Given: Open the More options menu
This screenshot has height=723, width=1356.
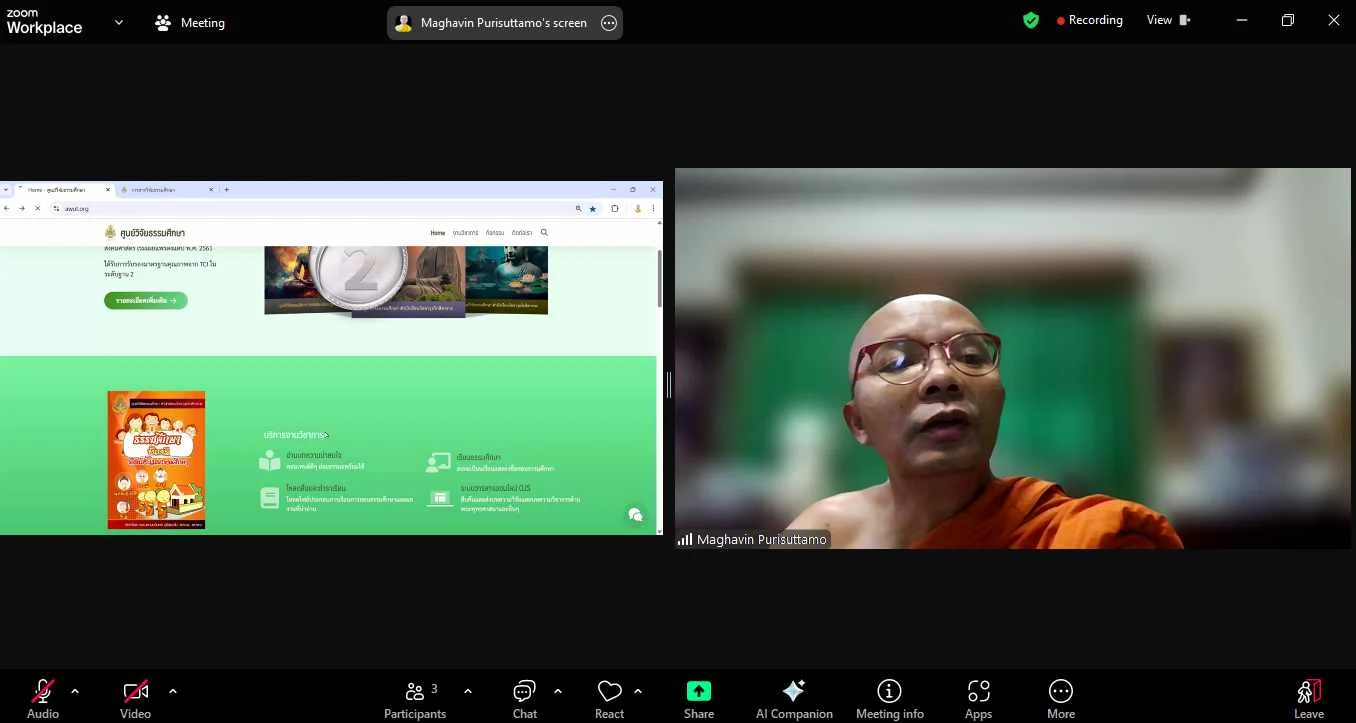Looking at the screenshot, I should point(1060,698).
